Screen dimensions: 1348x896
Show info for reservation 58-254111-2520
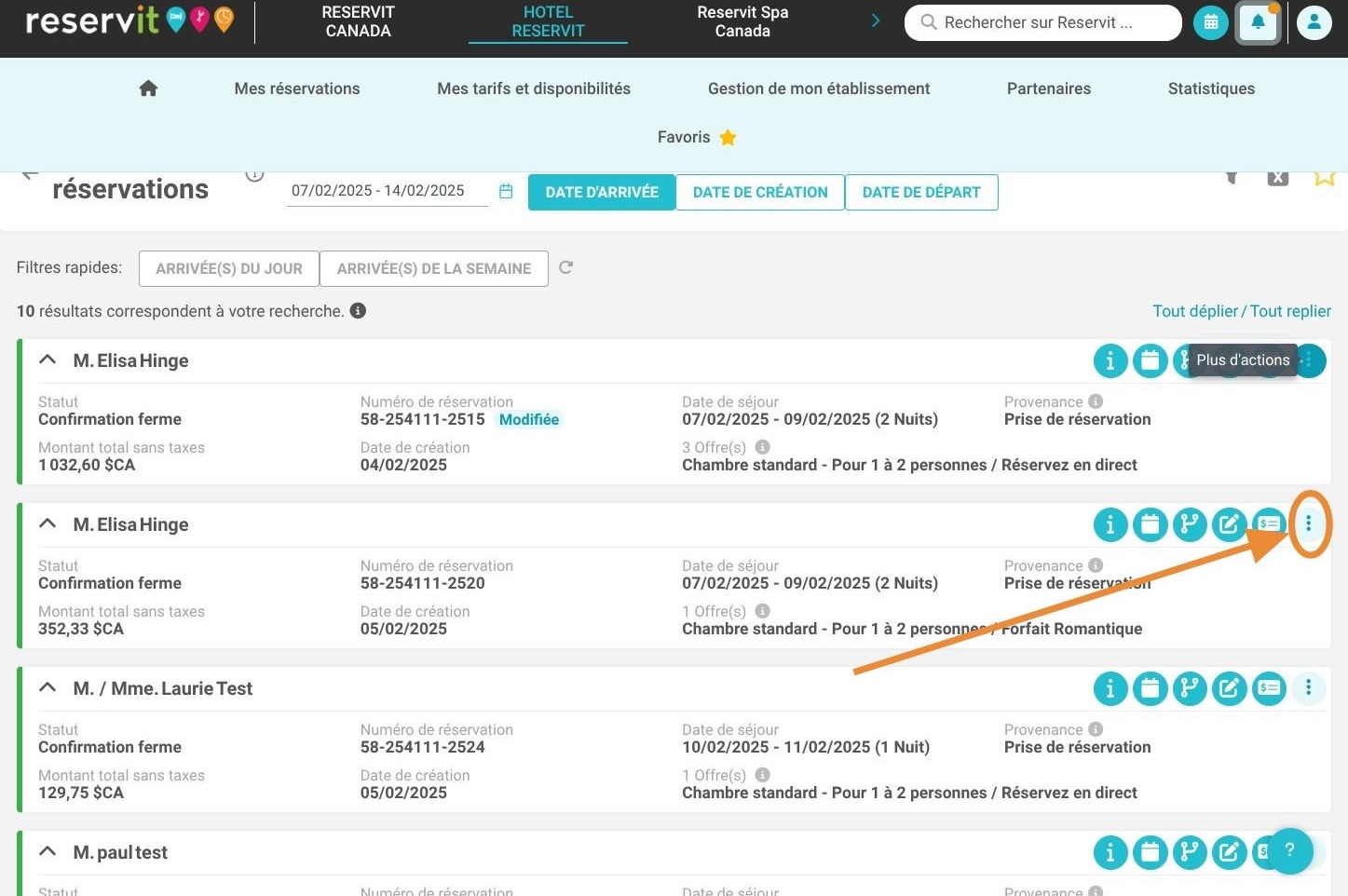click(x=1110, y=524)
